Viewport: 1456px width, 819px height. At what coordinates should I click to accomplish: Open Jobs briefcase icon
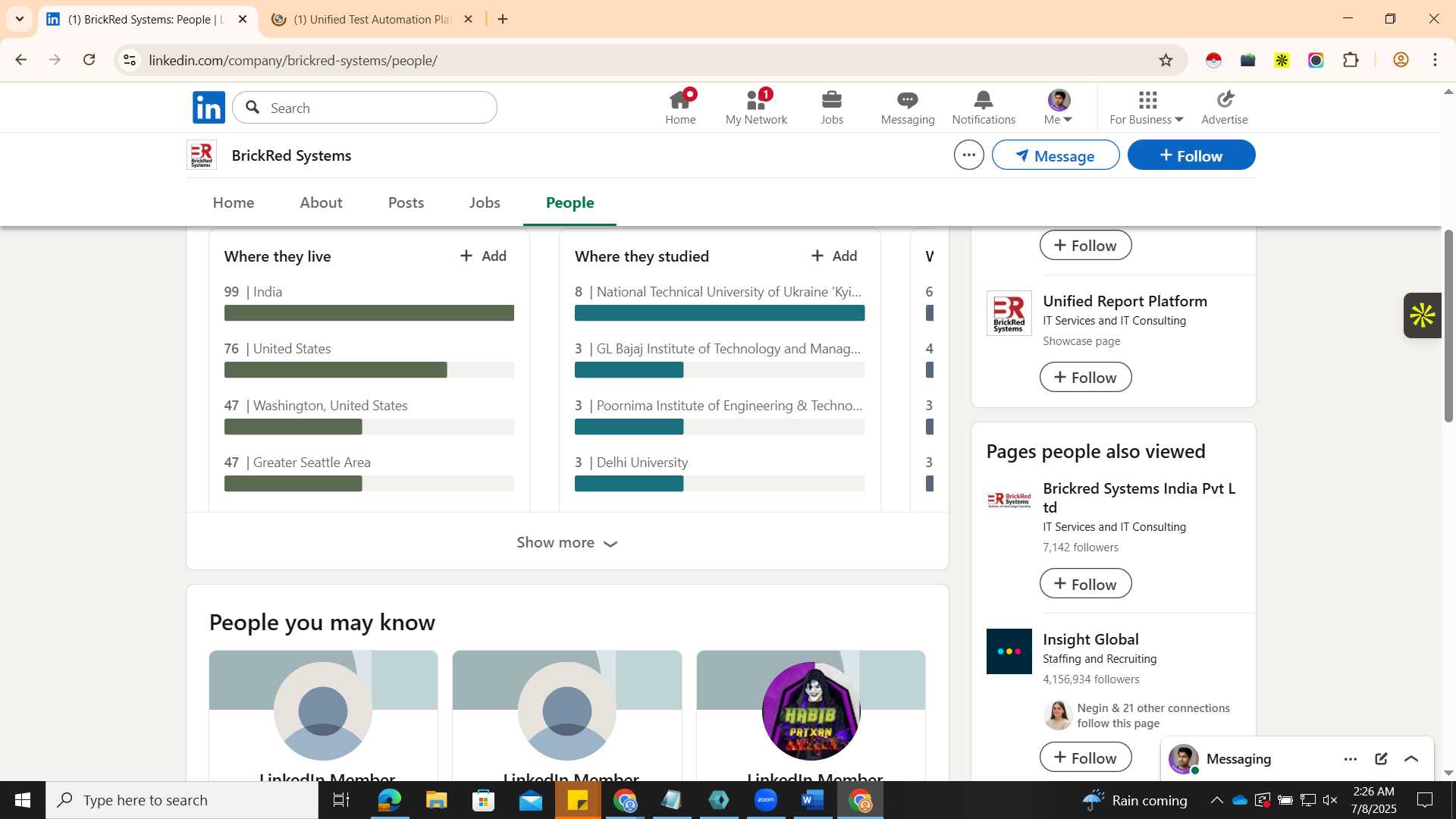(x=832, y=108)
